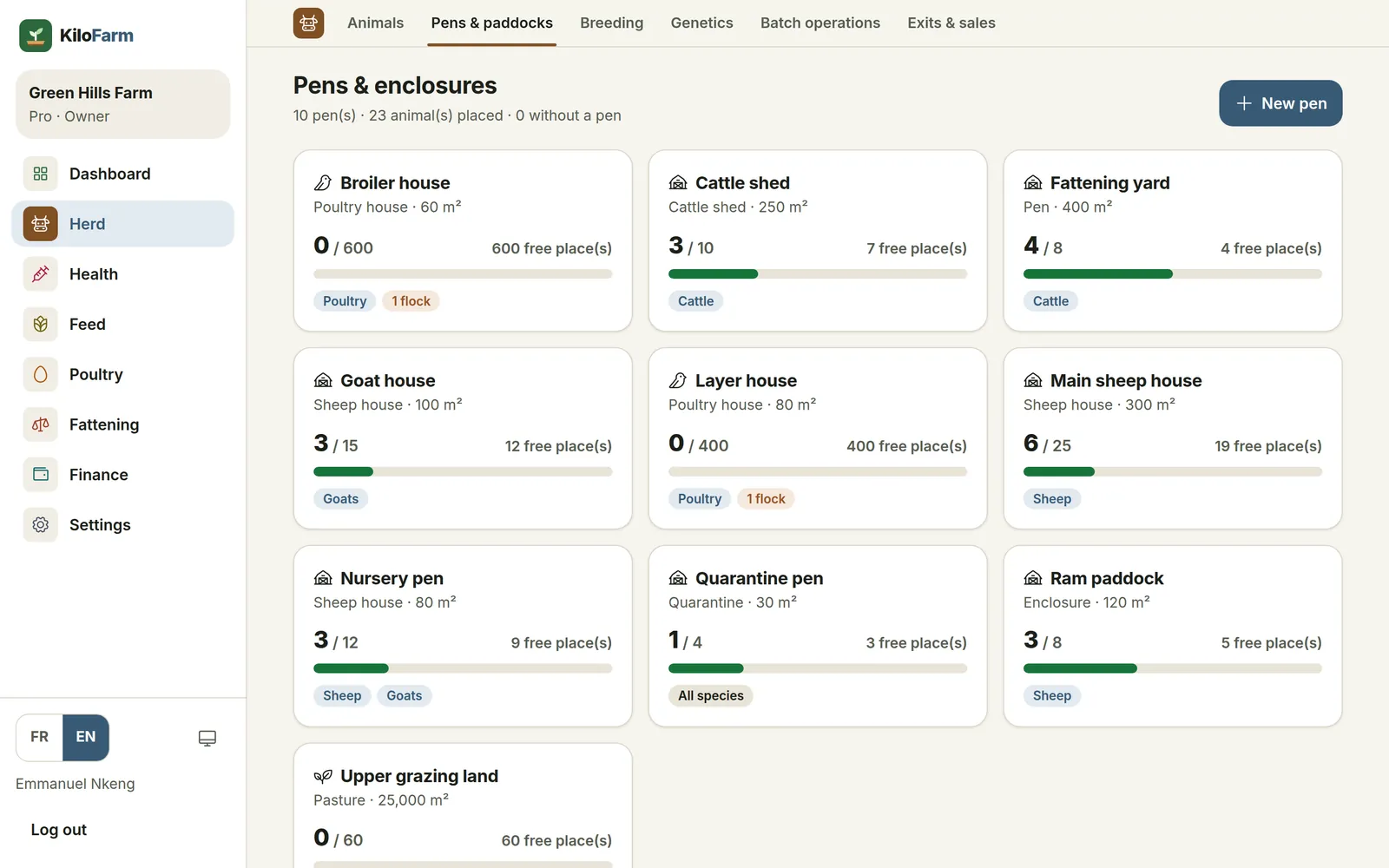
Task: Click the Main sheep house barn icon
Action: point(1033,381)
